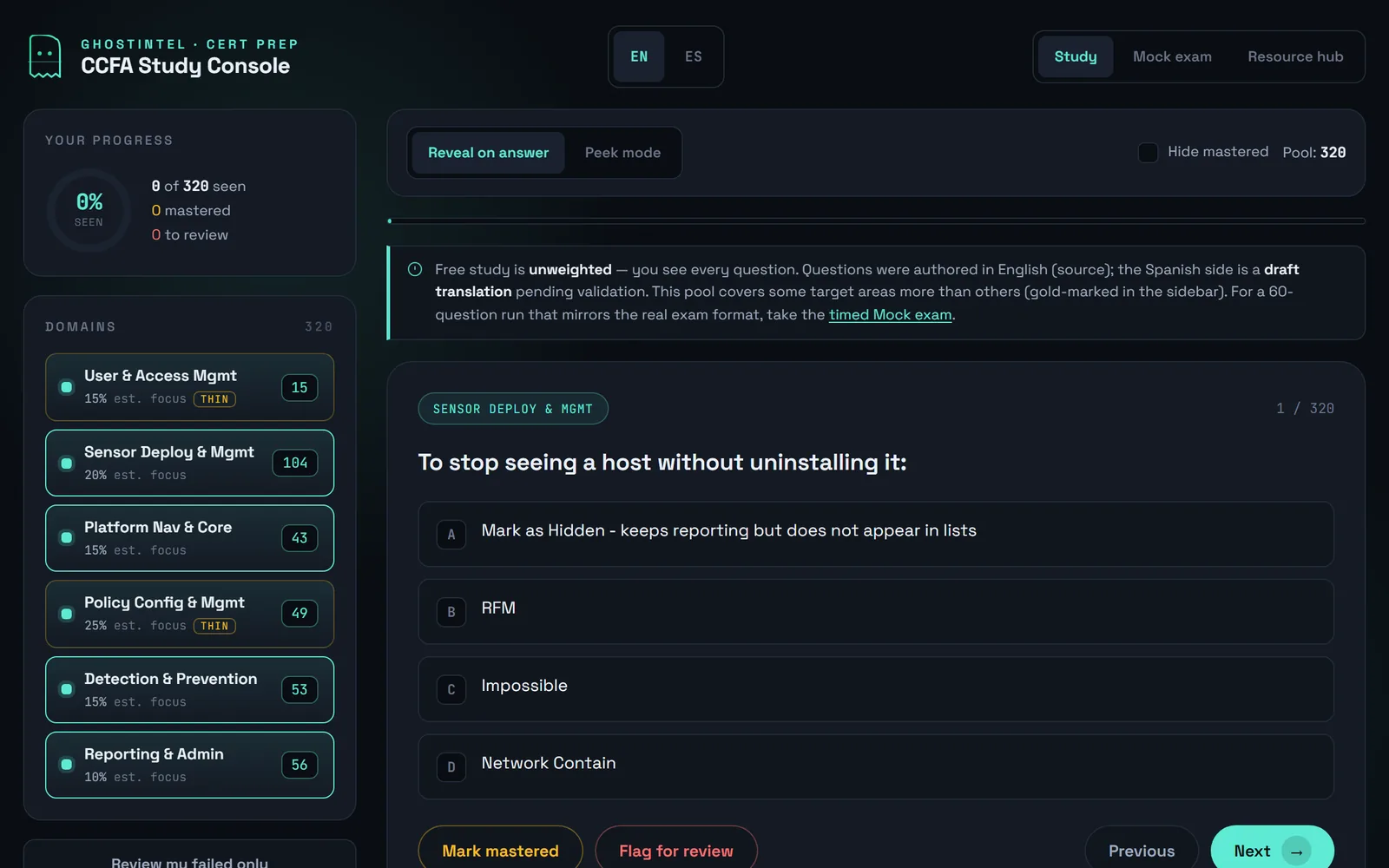Click the "0 of 320 seen" stat
The height and width of the screenshot is (868, 1389).
[x=199, y=186]
